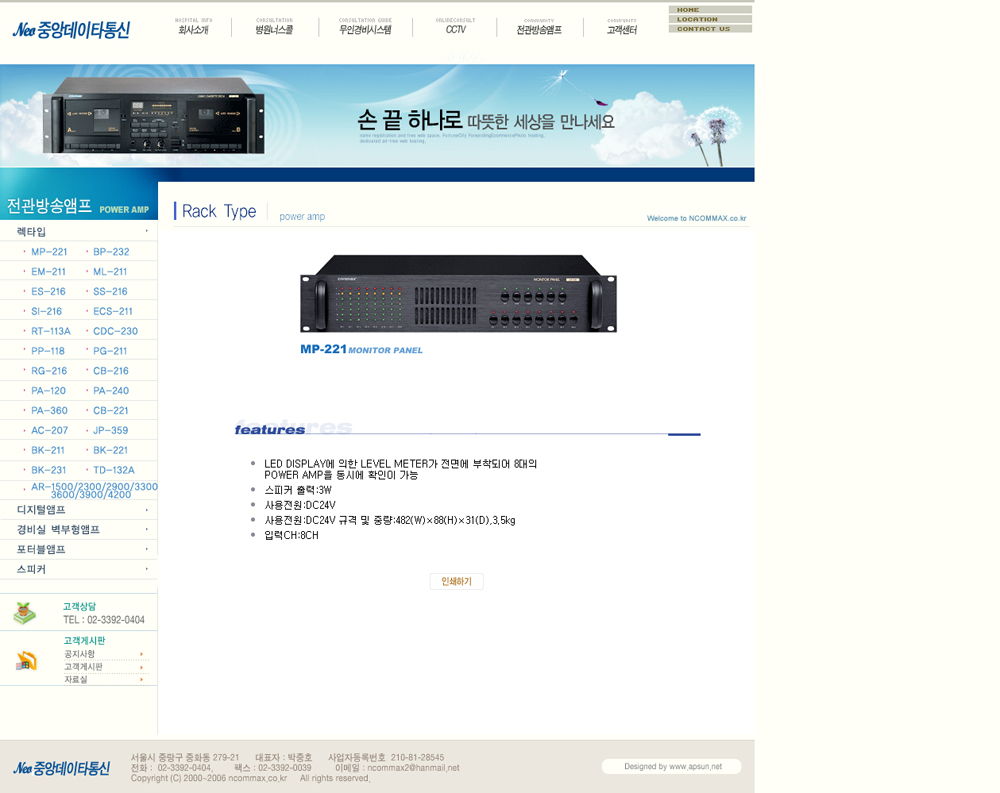Screen dimensions: 1000x793
Task: Expand the 디지털앰프 category in sidebar
Action: (x=41, y=510)
